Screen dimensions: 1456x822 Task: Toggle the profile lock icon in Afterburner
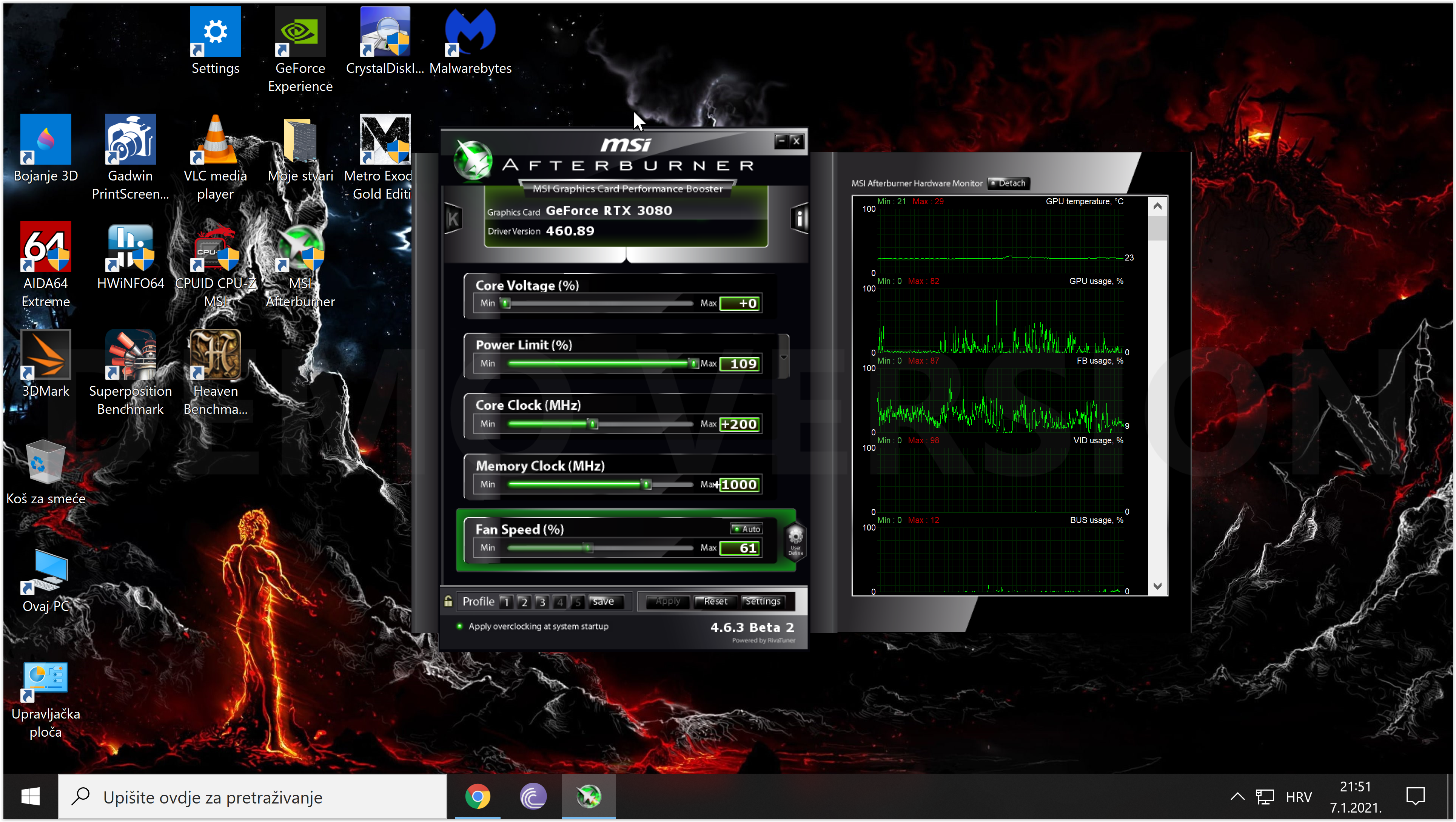click(x=448, y=601)
